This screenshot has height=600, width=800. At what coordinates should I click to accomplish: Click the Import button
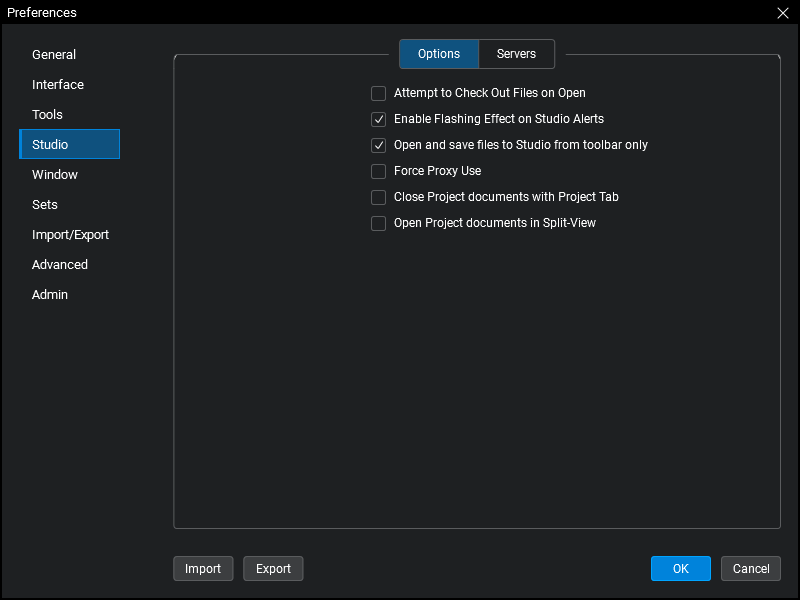coord(203,569)
